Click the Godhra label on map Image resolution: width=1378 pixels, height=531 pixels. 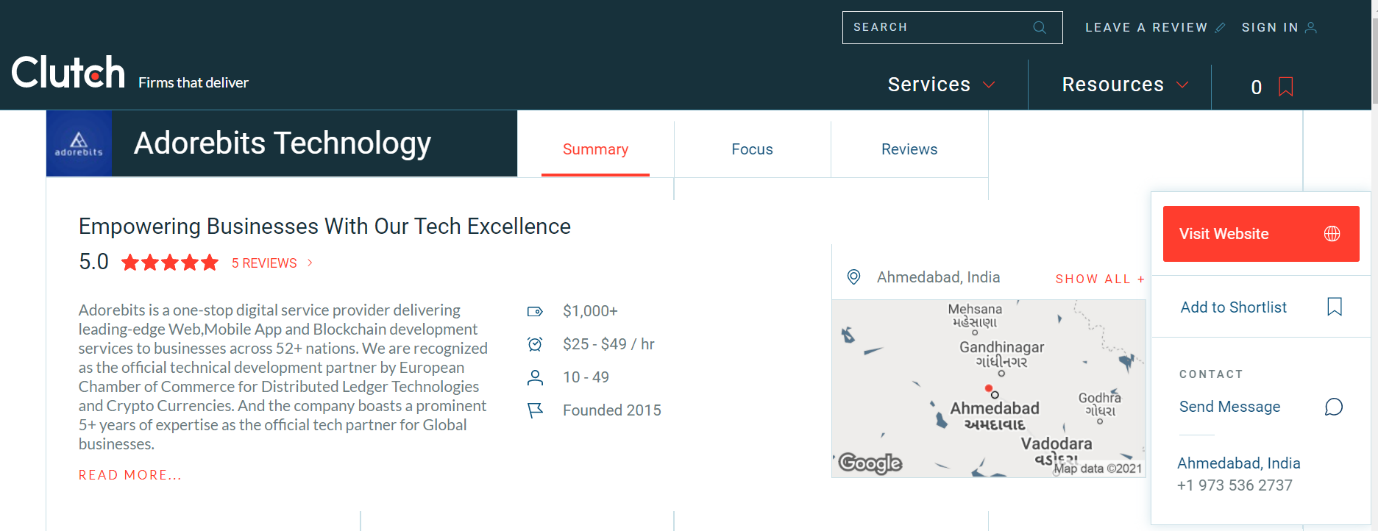pyautogui.click(x=1099, y=398)
